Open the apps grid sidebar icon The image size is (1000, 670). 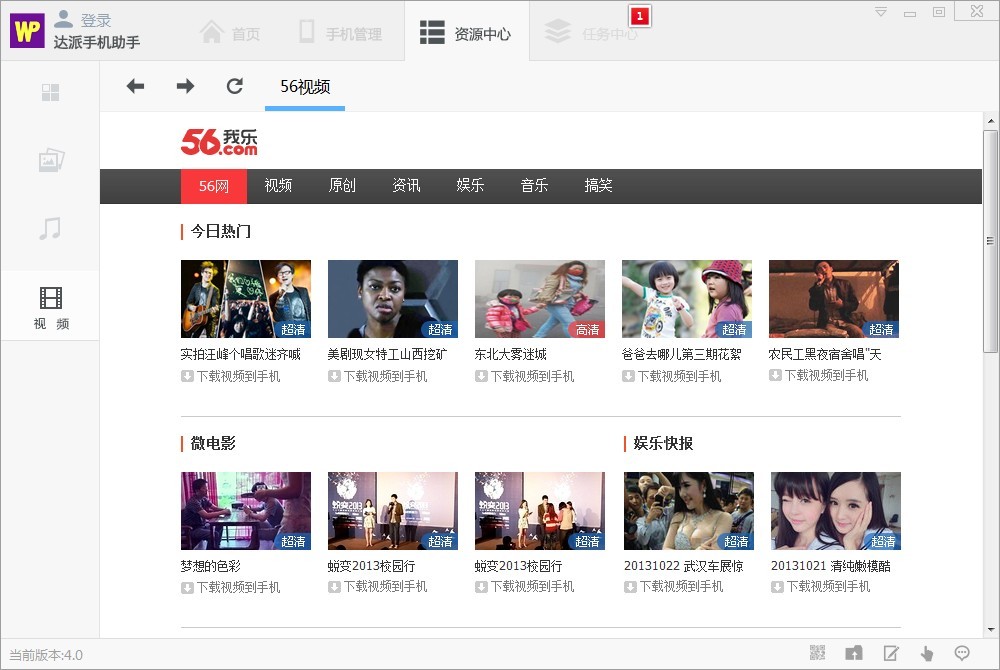[x=50, y=92]
